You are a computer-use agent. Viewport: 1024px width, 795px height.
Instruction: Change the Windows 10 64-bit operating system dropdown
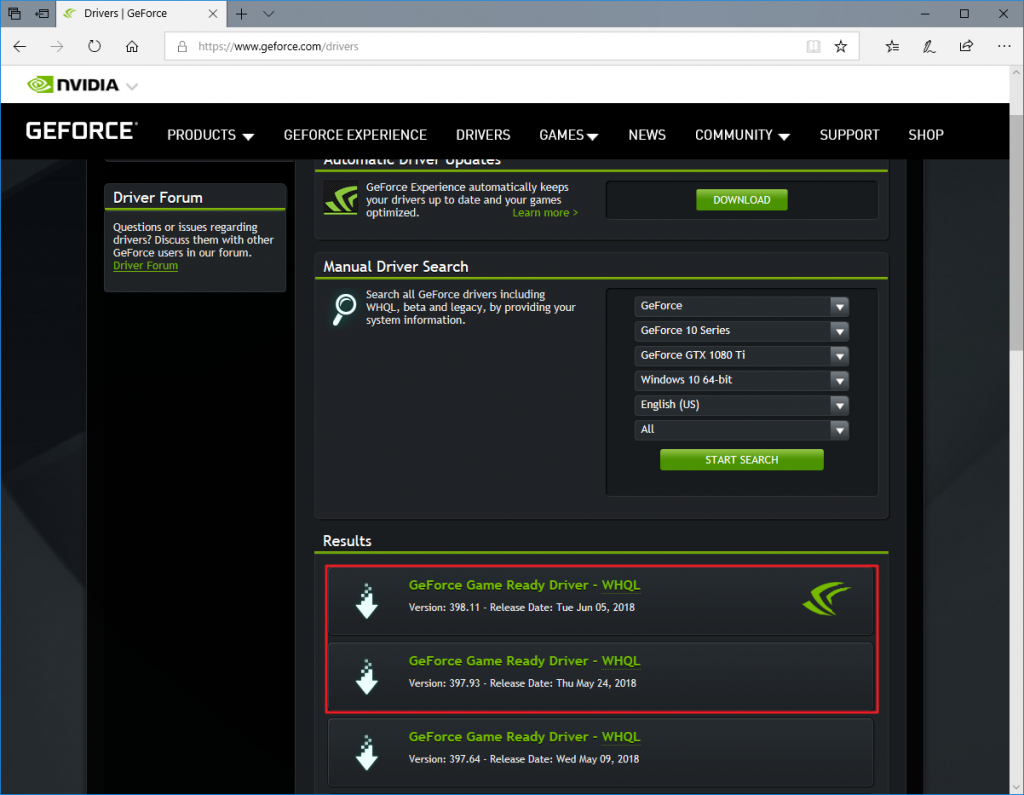[741, 380]
